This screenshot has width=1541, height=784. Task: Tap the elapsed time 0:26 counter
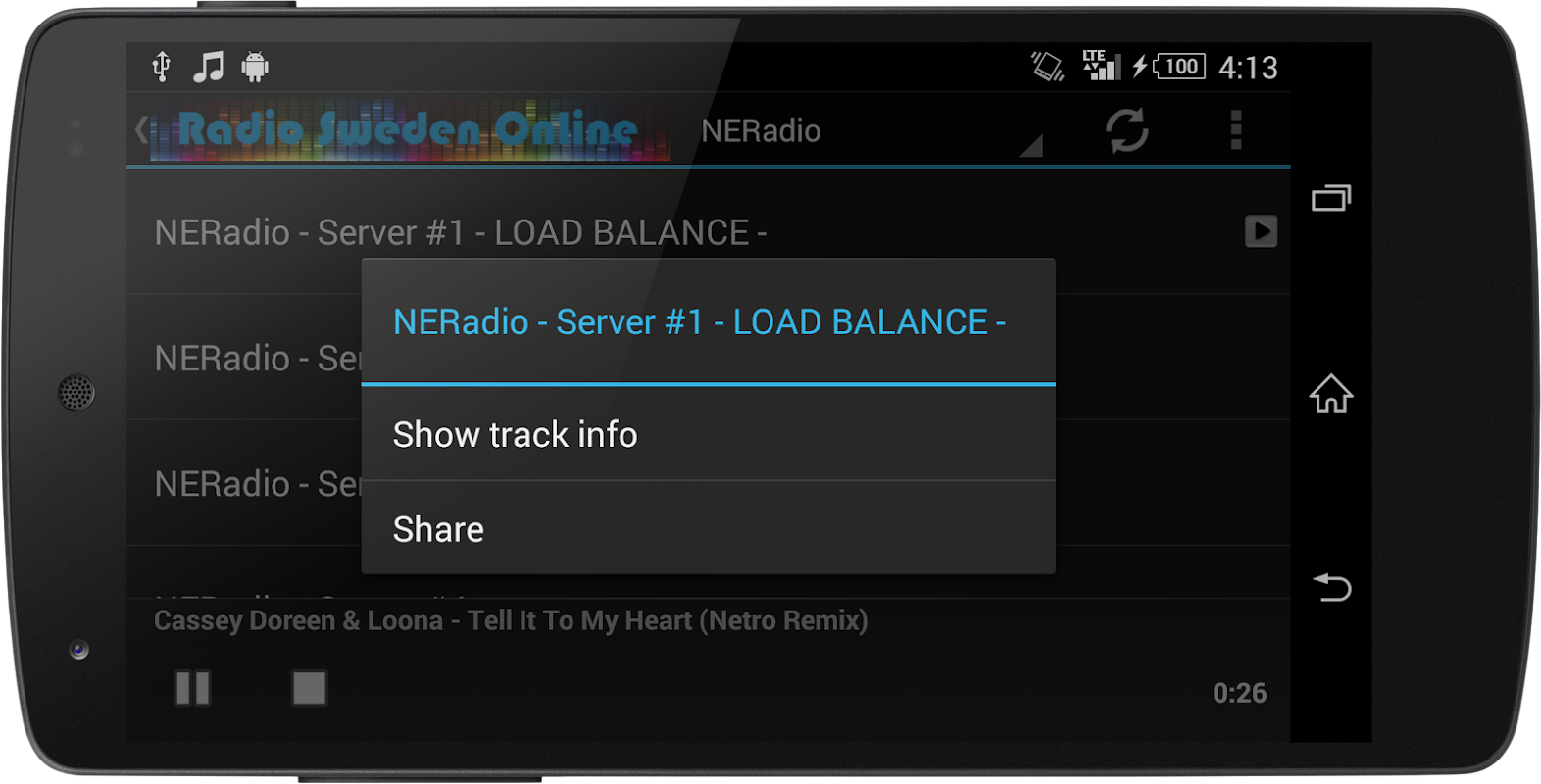(x=1239, y=693)
